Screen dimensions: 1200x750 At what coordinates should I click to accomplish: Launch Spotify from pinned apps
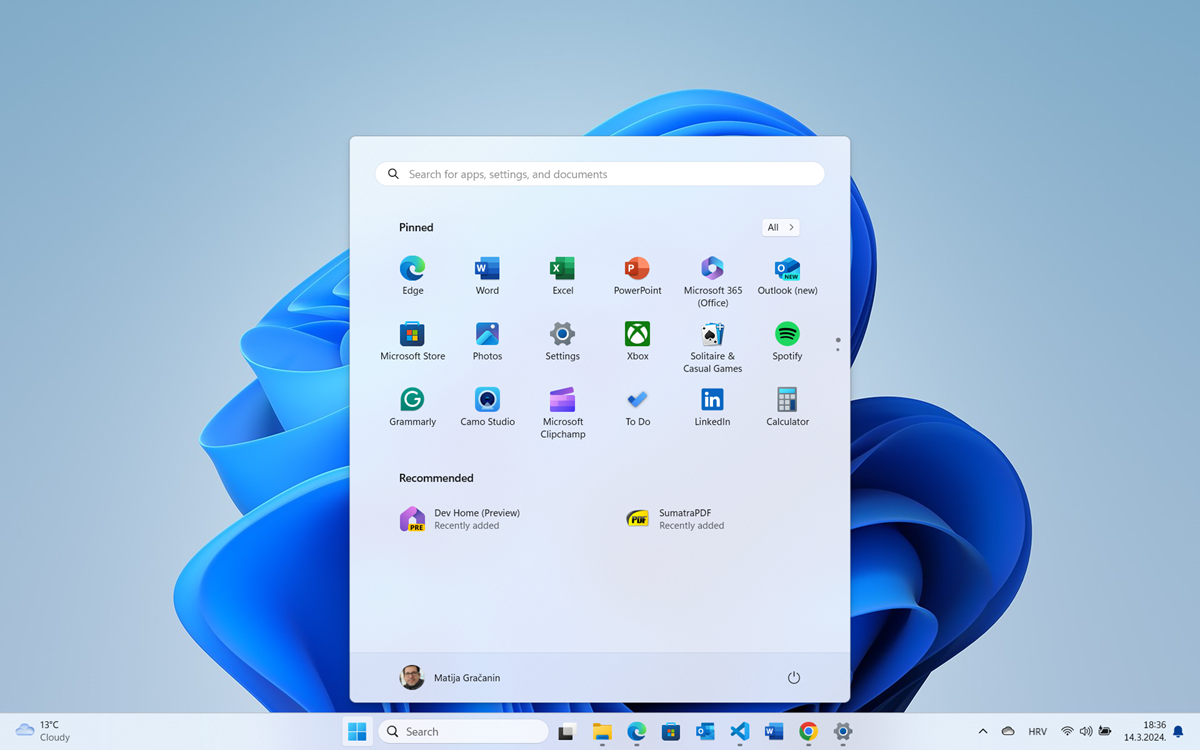click(x=787, y=341)
